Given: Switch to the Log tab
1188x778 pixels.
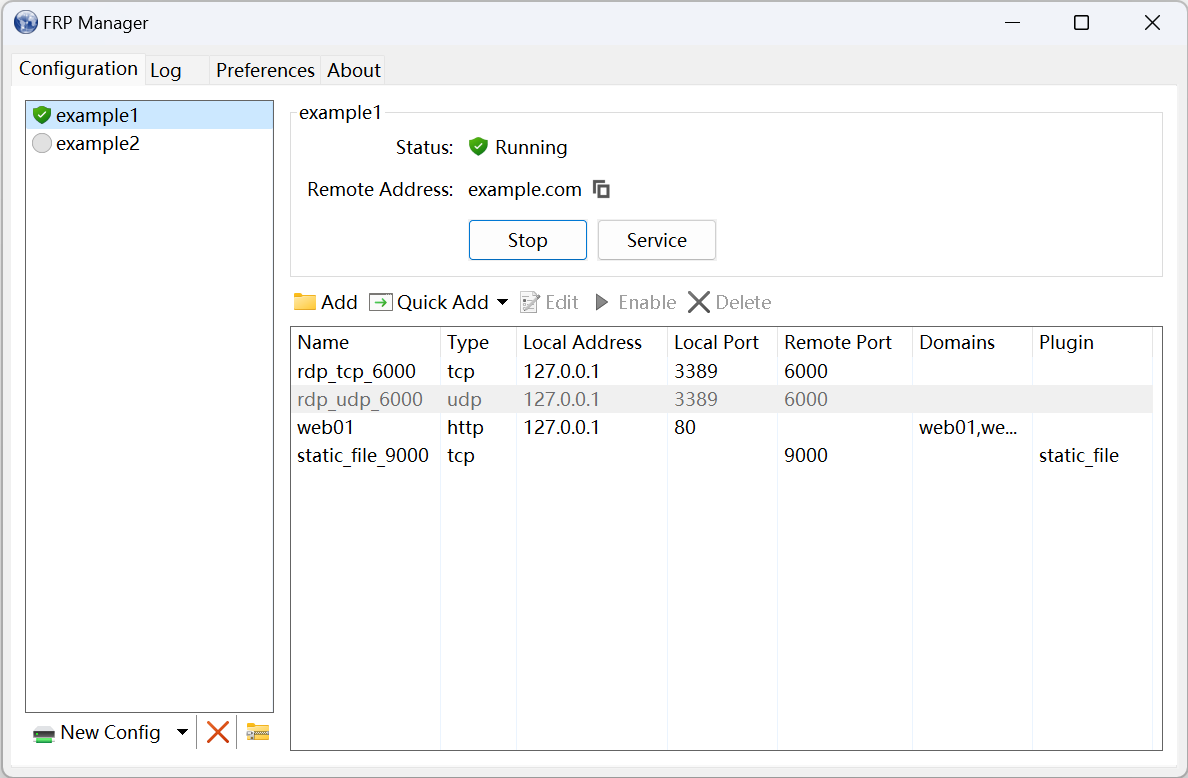Looking at the screenshot, I should 166,70.
